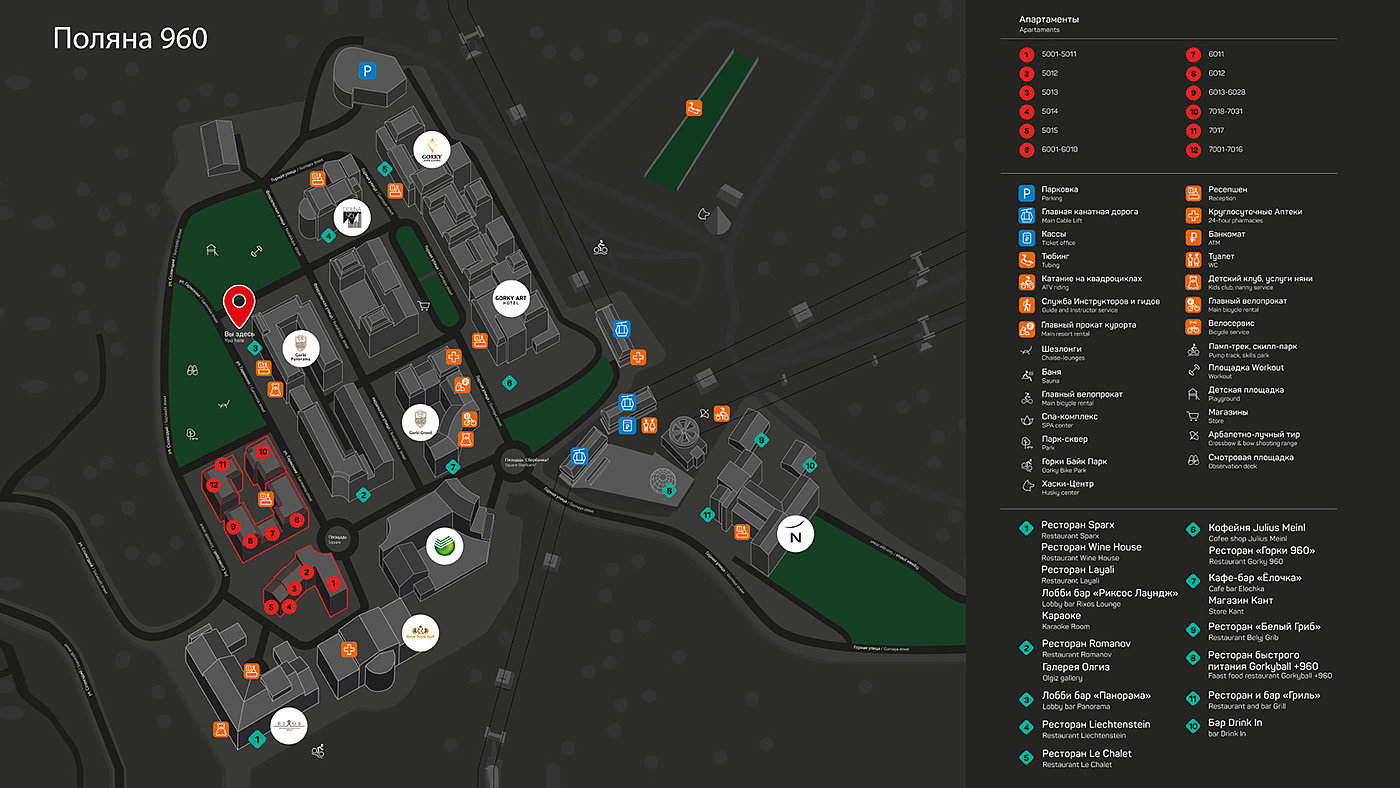This screenshot has width=1400, height=788.
Task: Select the Gorki Grand logo marker
Action: pyautogui.click(x=420, y=423)
